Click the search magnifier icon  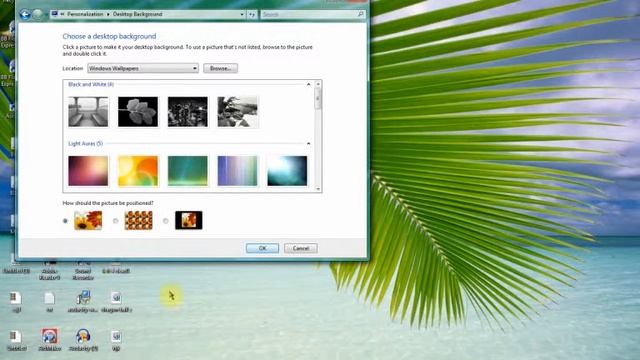[360, 14]
